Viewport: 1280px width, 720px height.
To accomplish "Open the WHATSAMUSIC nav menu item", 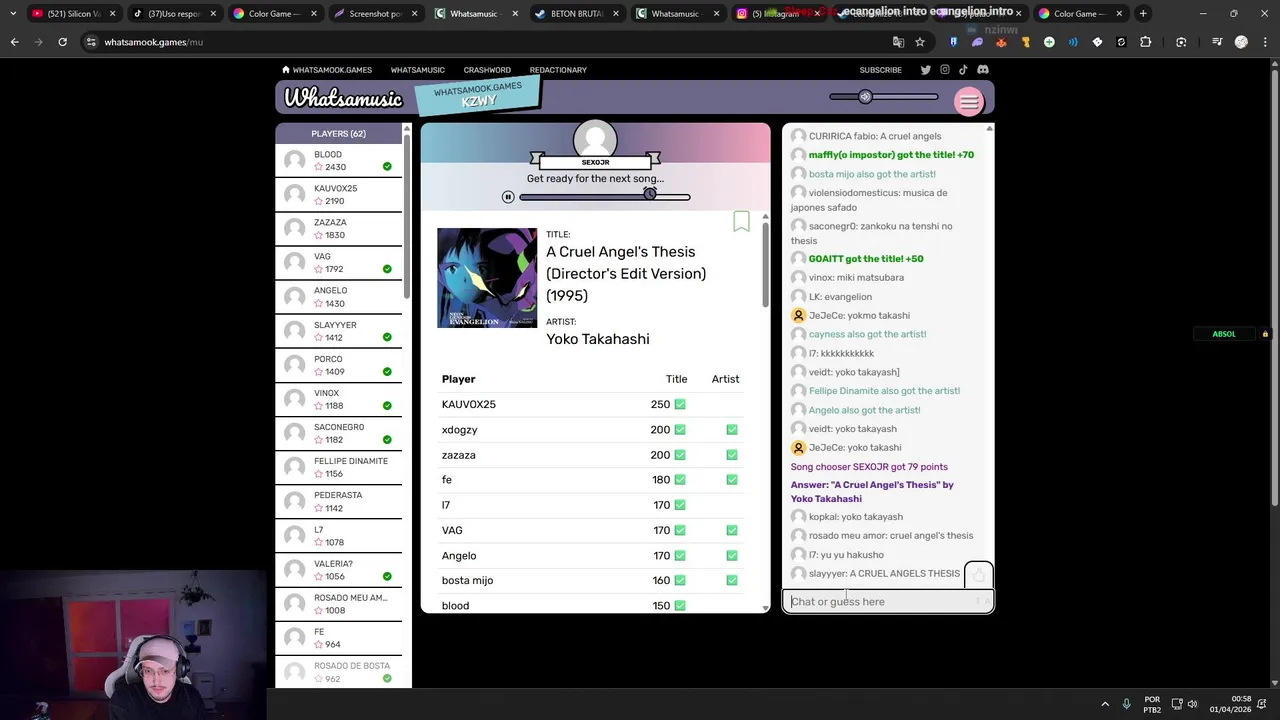I will pyautogui.click(x=418, y=70).
